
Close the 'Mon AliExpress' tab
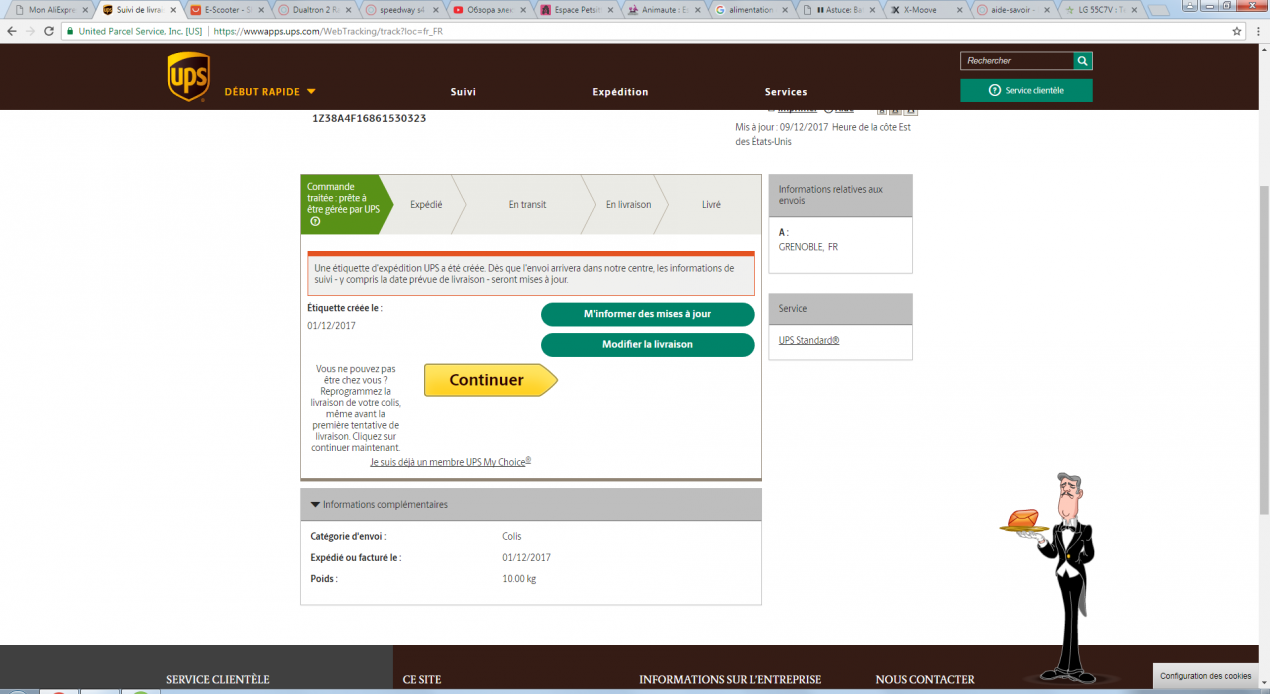pyautogui.click(x=84, y=9)
